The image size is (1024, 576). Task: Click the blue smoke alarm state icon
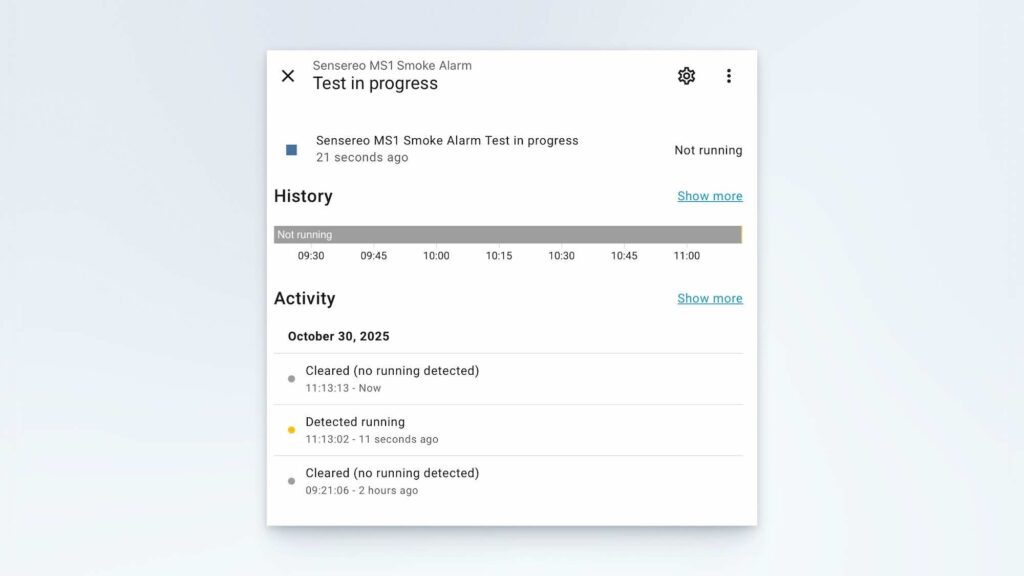[291, 149]
